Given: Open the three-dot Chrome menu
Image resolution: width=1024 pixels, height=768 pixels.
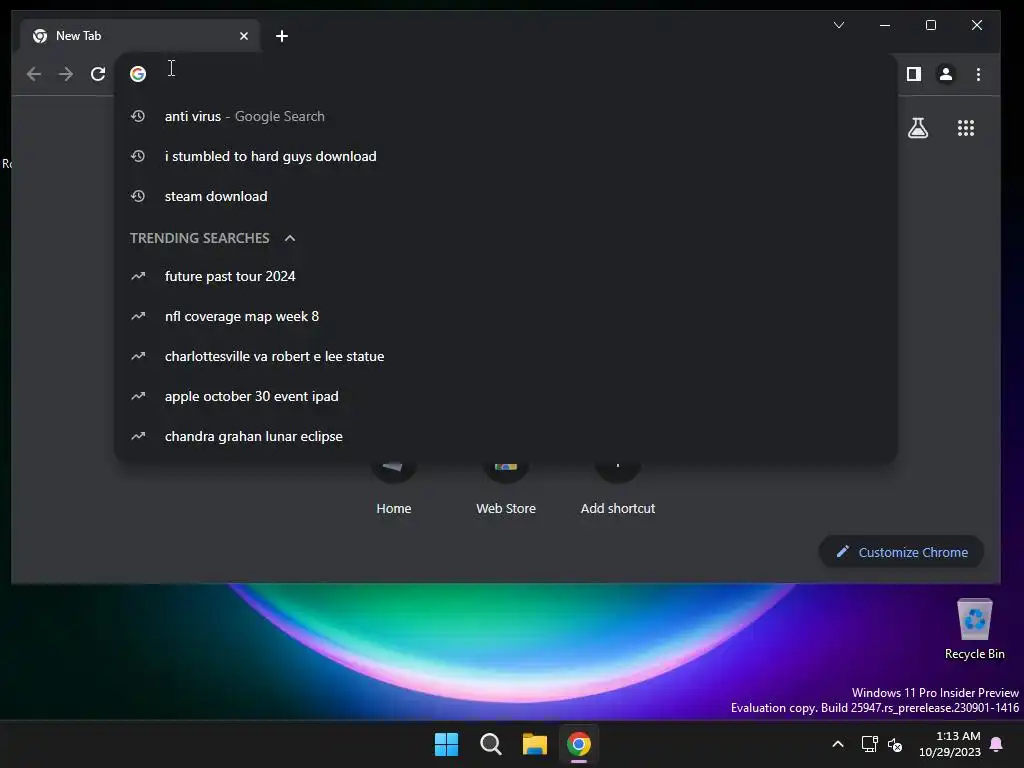Looking at the screenshot, I should pyautogui.click(x=978, y=74).
